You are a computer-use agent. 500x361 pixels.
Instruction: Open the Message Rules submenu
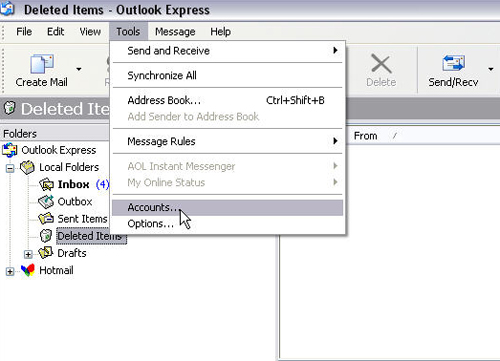click(x=228, y=141)
